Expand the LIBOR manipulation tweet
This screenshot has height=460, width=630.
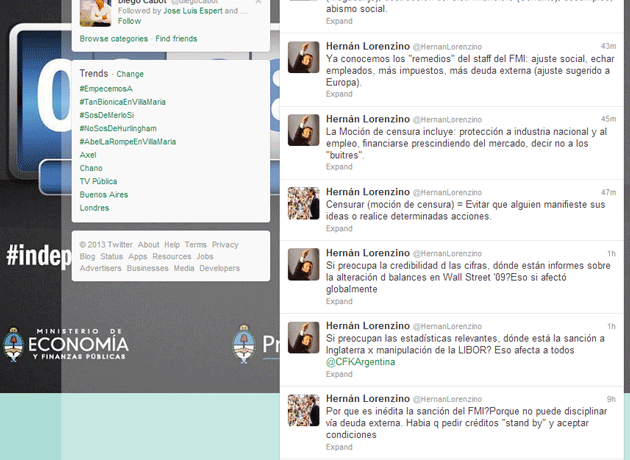point(339,374)
